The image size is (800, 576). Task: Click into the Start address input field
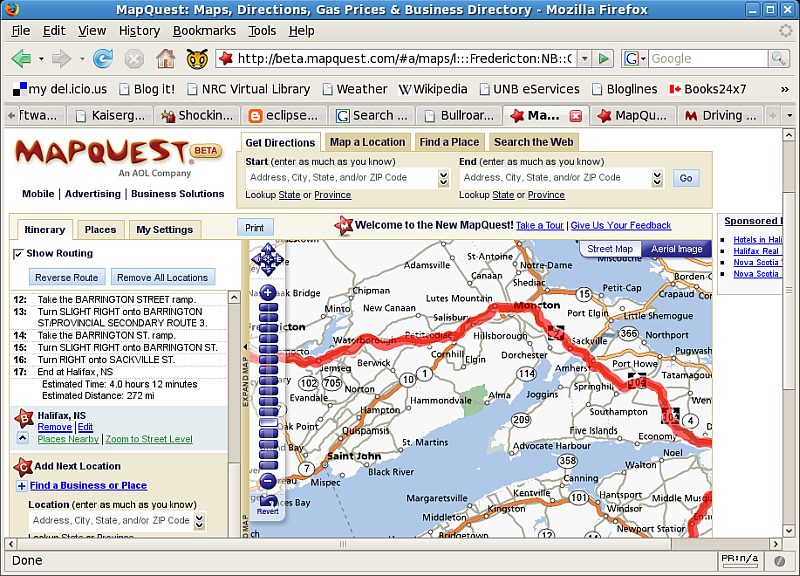click(341, 178)
